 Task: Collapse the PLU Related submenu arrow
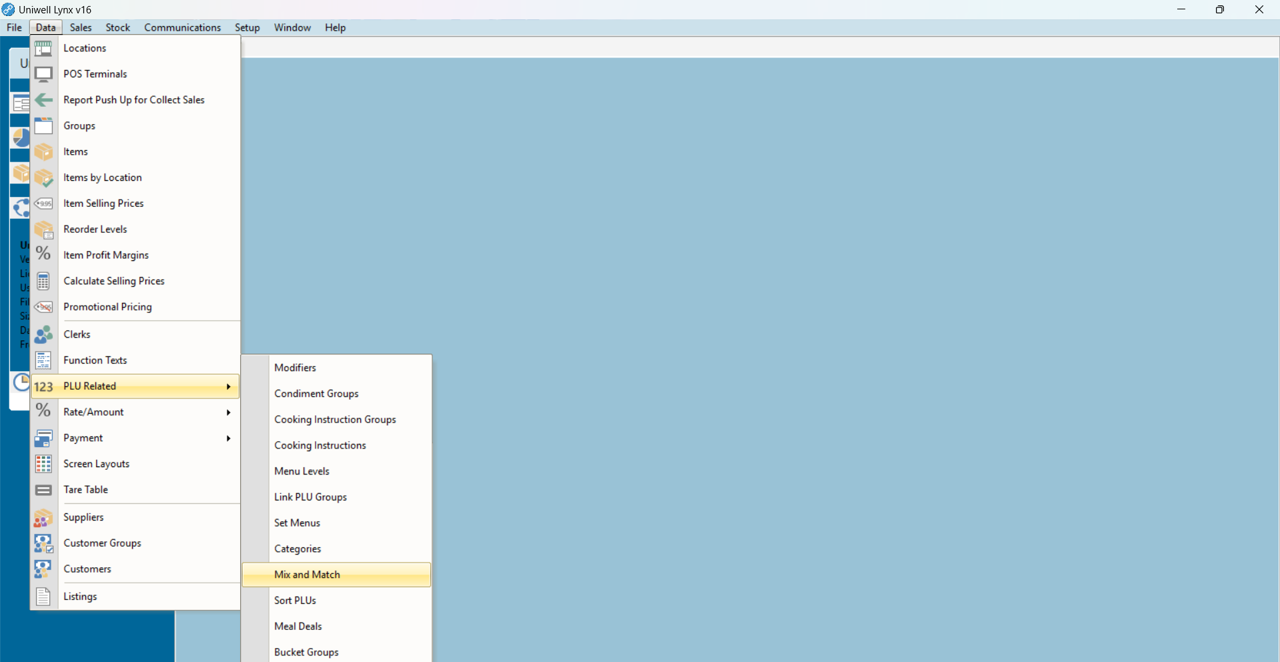coord(228,386)
